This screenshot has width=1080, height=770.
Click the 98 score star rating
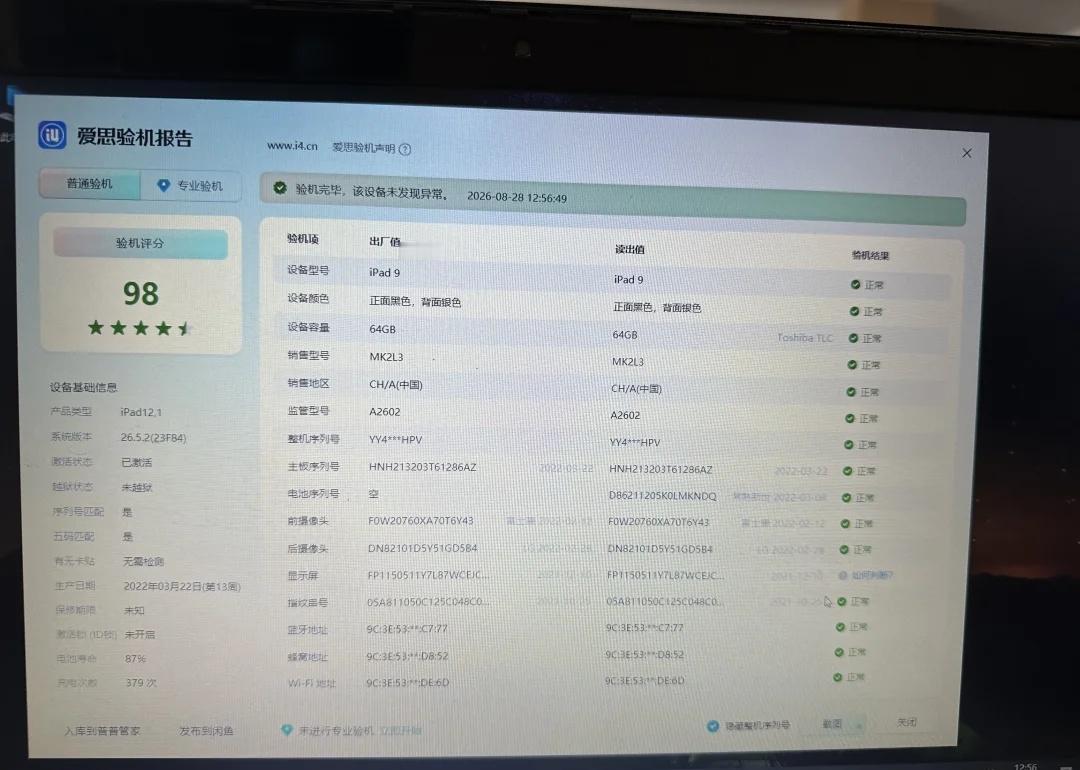pyautogui.click(x=140, y=328)
